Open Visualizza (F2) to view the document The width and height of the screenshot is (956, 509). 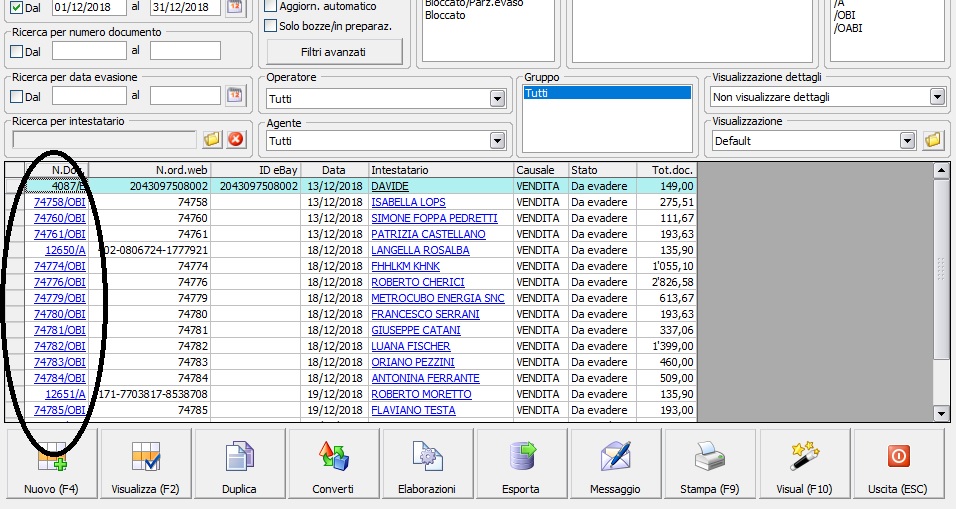146,464
